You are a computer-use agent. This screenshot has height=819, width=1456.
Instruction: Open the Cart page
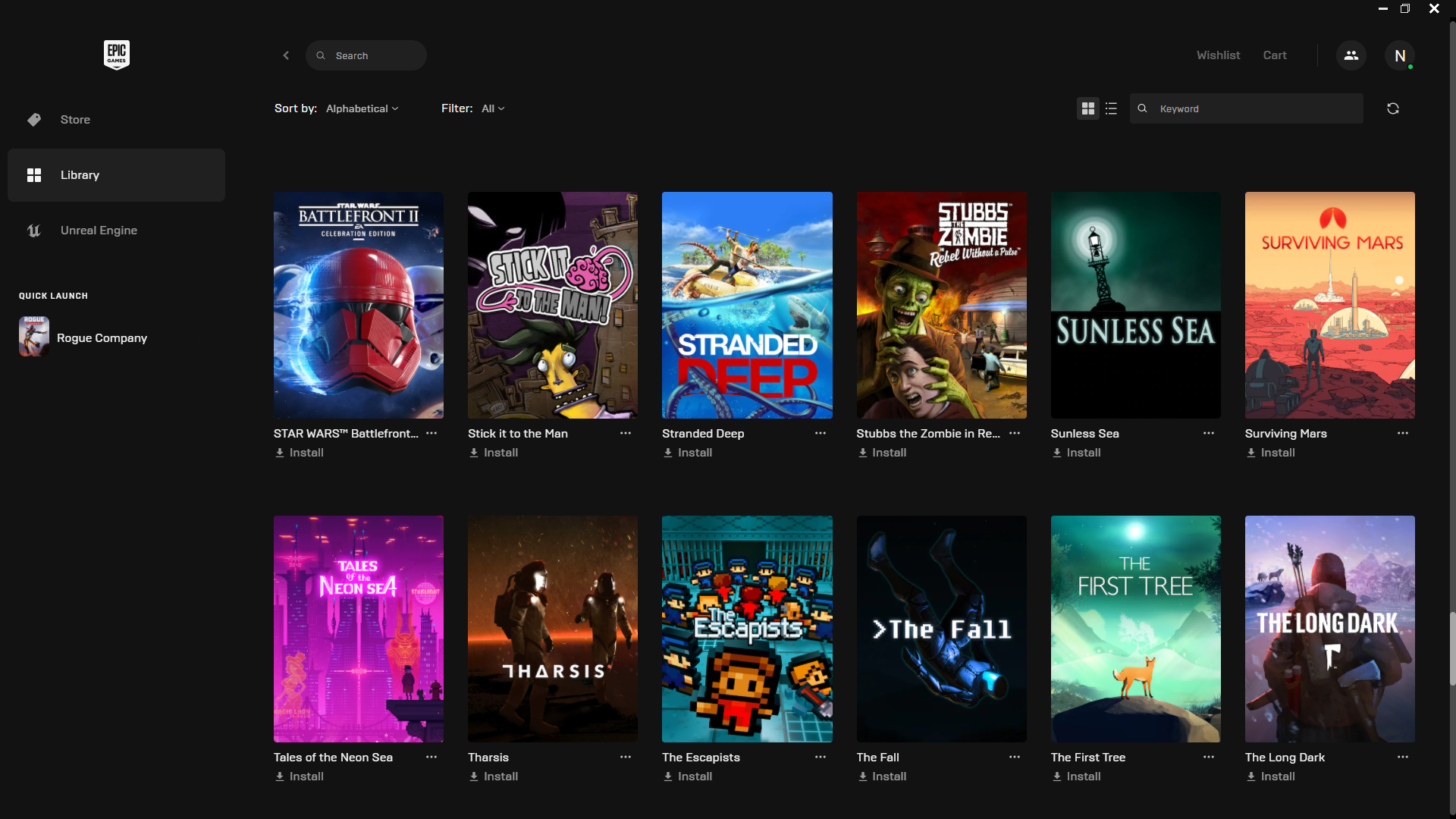point(1275,55)
